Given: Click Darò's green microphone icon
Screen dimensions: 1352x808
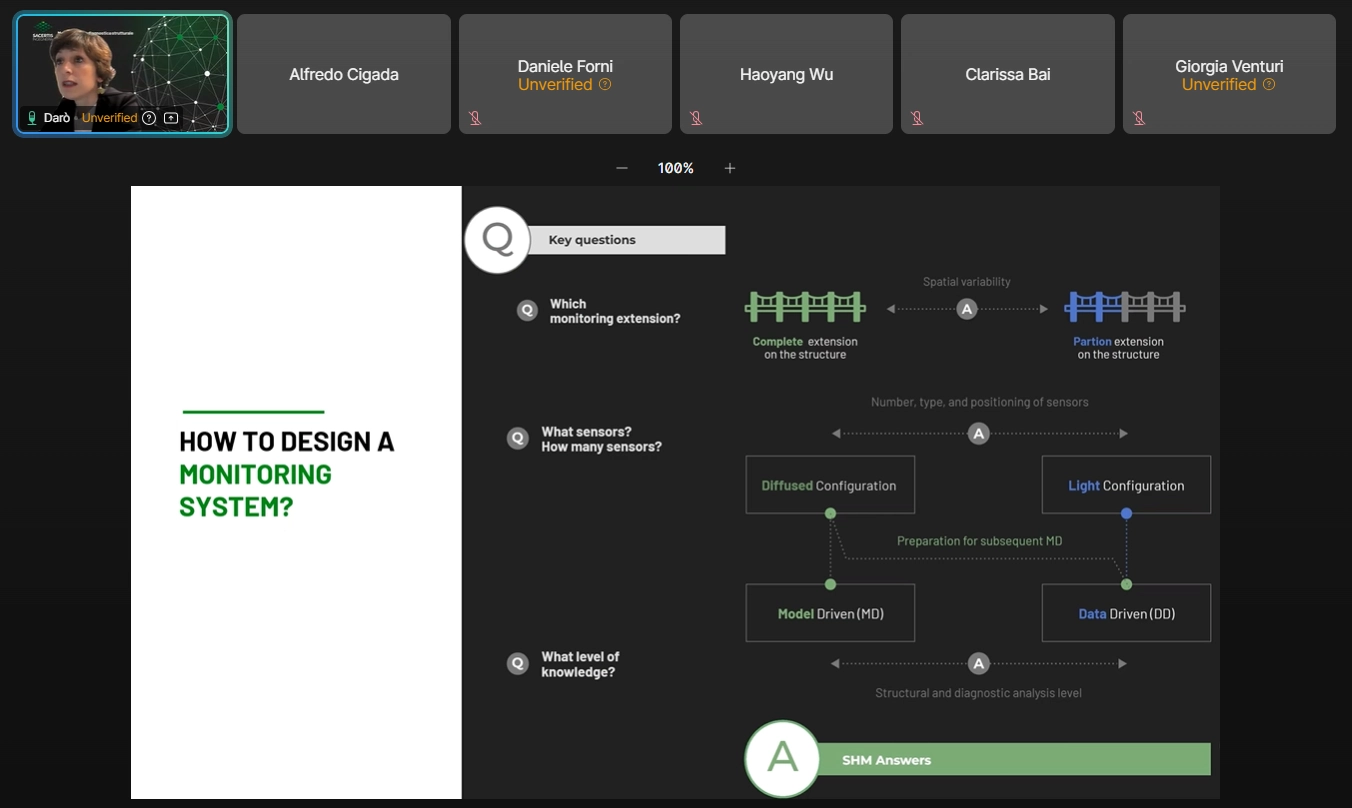Looking at the screenshot, I should point(32,118).
